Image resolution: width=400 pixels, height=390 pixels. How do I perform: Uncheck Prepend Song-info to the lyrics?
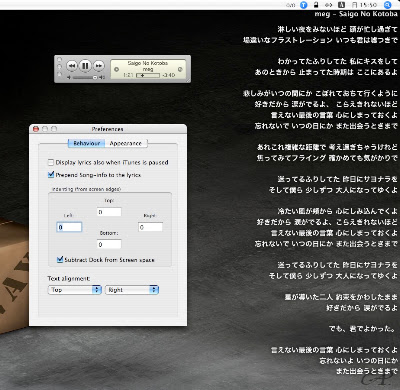[x=51, y=174]
